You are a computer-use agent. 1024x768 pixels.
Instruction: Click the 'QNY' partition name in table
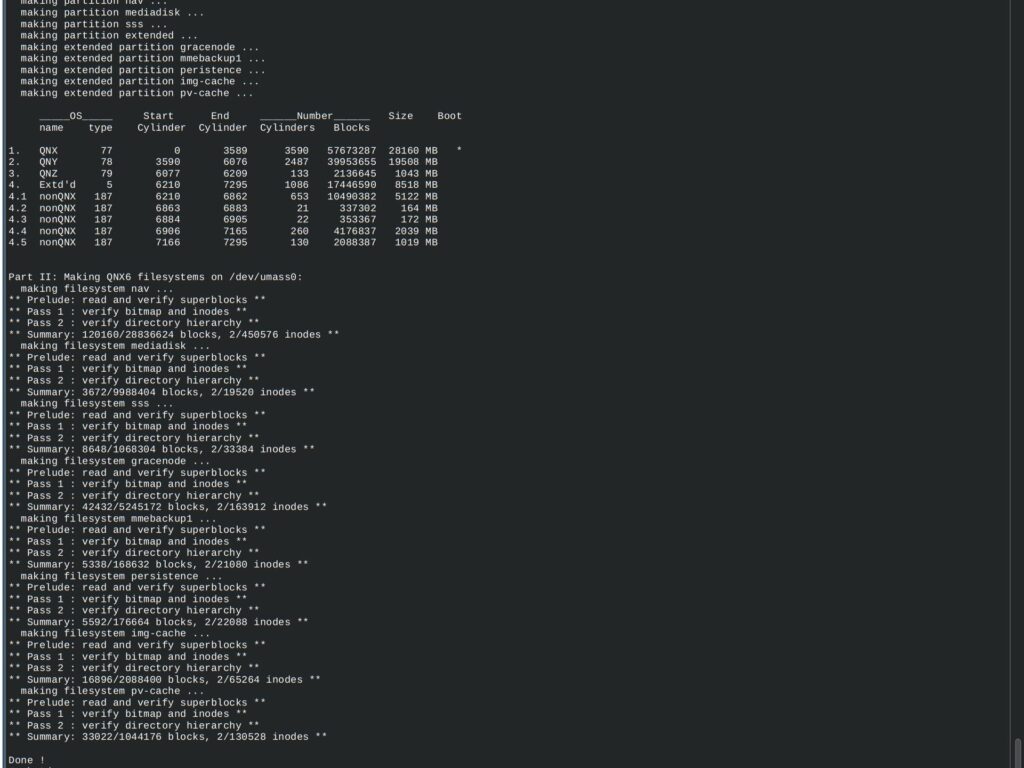point(48,162)
